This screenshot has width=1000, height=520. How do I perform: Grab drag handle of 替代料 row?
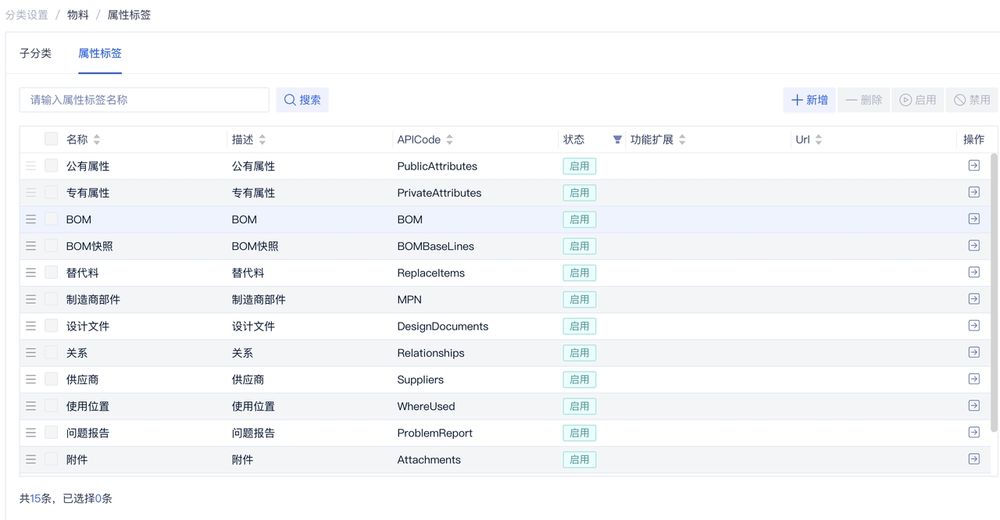tap(31, 272)
